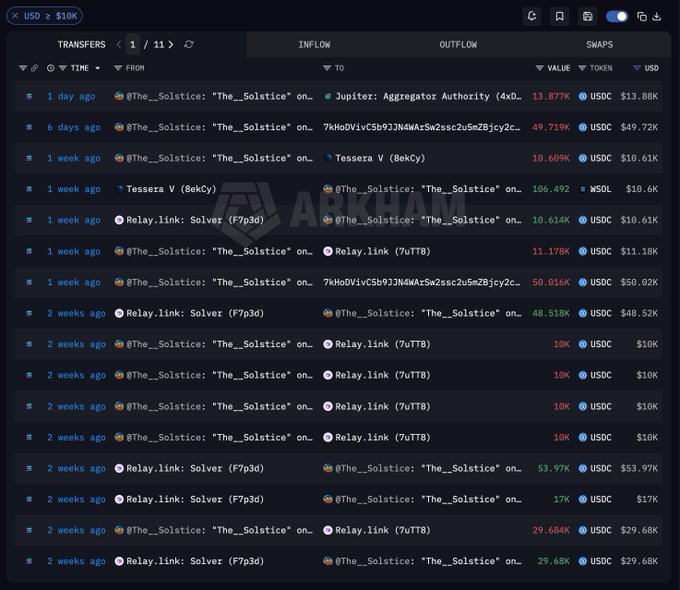The width and height of the screenshot is (680, 590).
Task: Click the chain link column icon
Action: (x=34, y=68)
